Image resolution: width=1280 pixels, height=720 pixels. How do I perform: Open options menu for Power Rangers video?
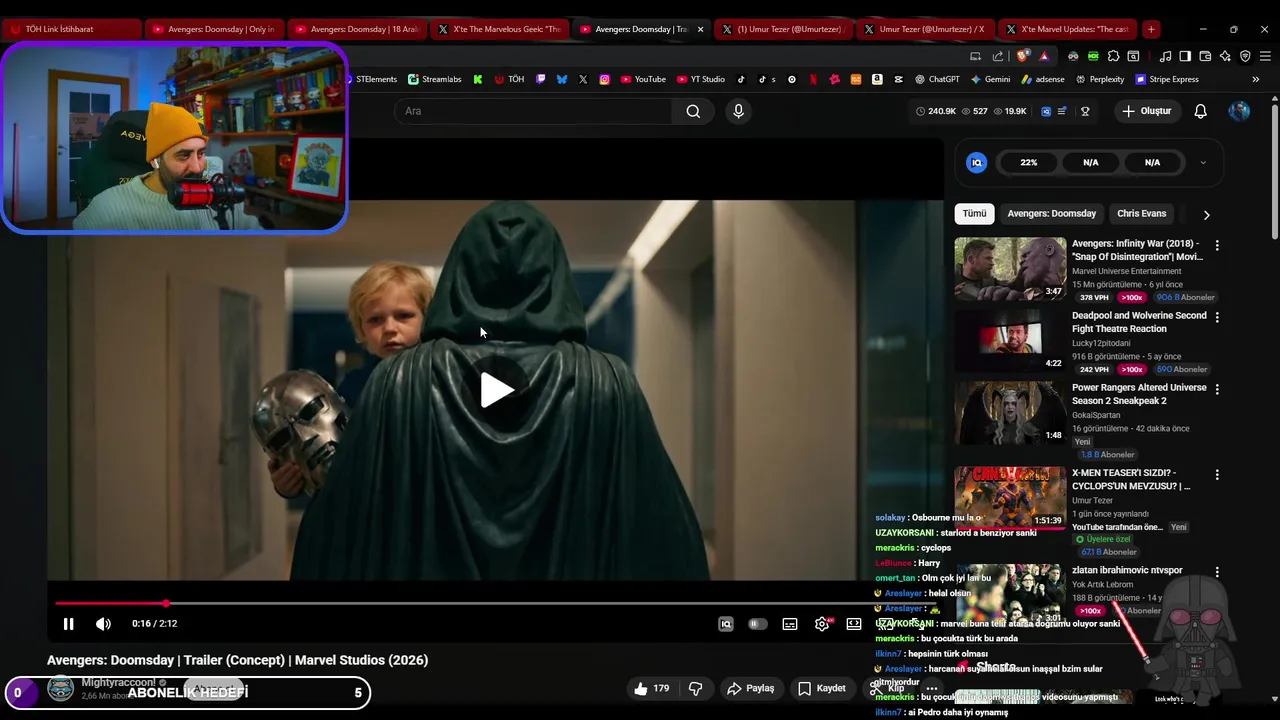click(x=1217, y=388)
